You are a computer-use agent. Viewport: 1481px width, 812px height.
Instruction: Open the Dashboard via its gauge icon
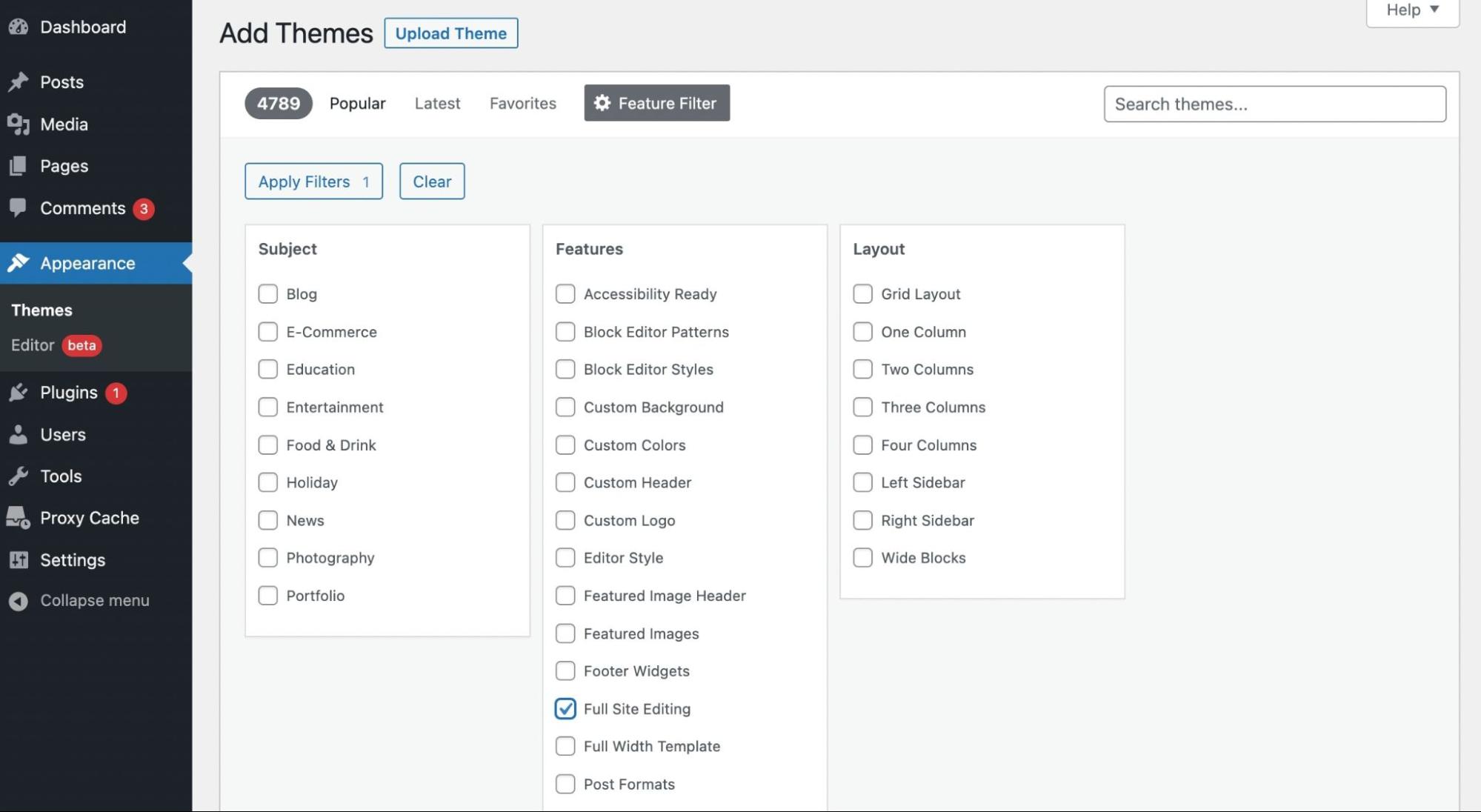point(19,27)
